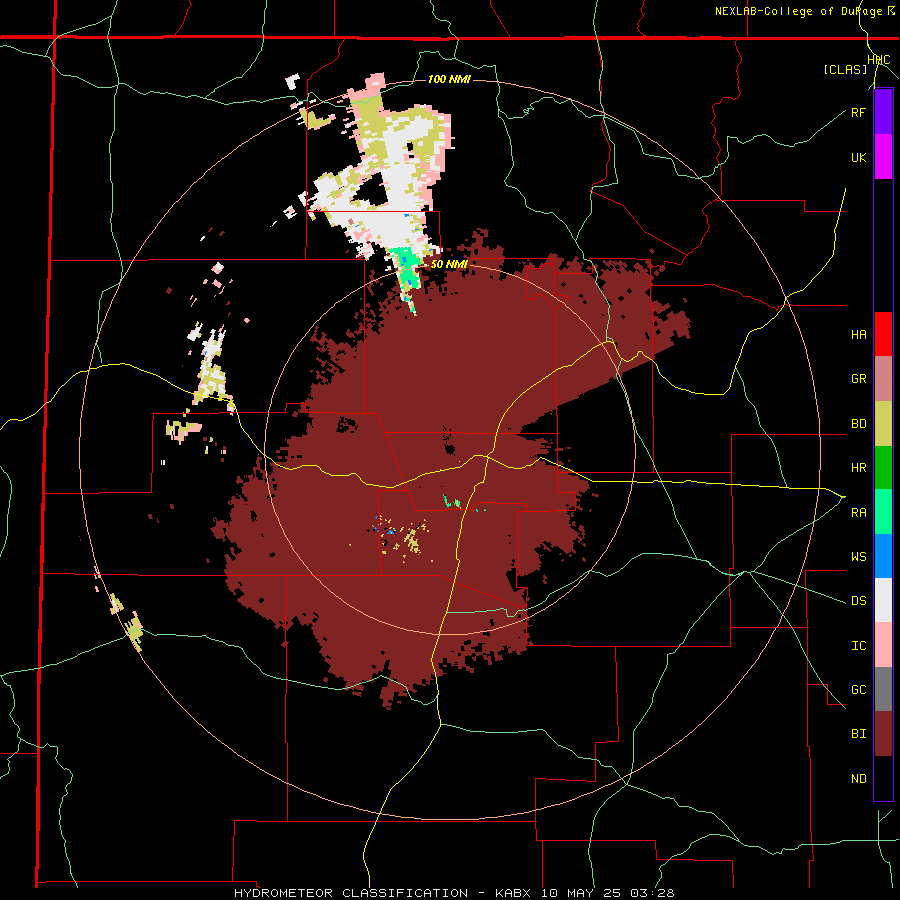The width and height of the screenshot is (900, 900).
Task: Click the bright green RA legend swatch
Action: pyautogui.click(x=883, y=512)
